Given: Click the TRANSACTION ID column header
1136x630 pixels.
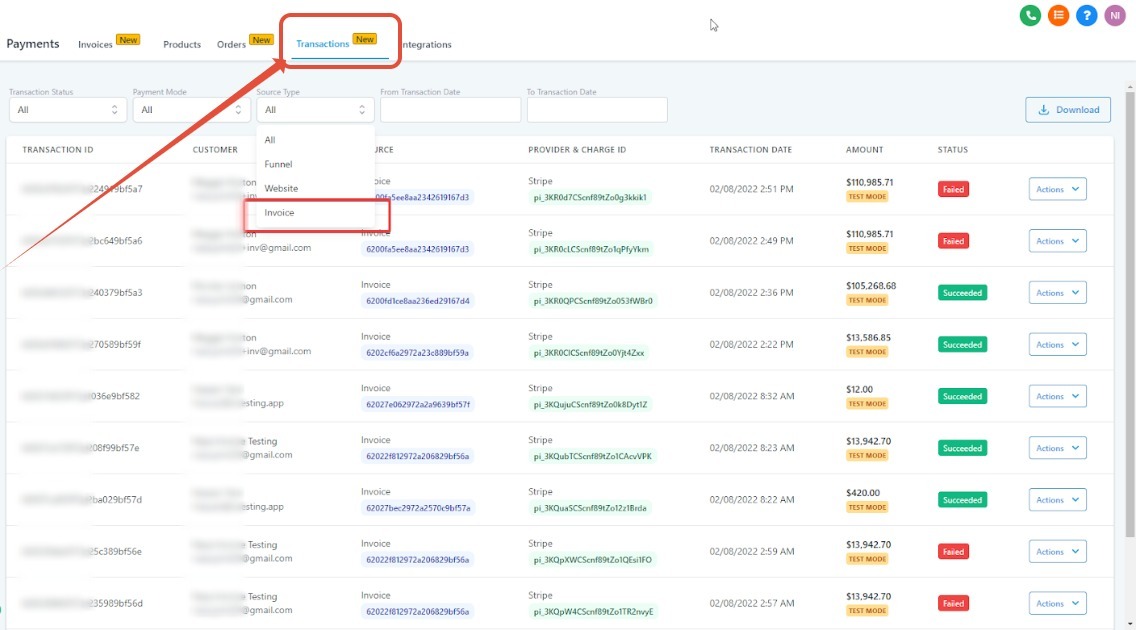Looking at the screenshot, I should coord(57,150).
